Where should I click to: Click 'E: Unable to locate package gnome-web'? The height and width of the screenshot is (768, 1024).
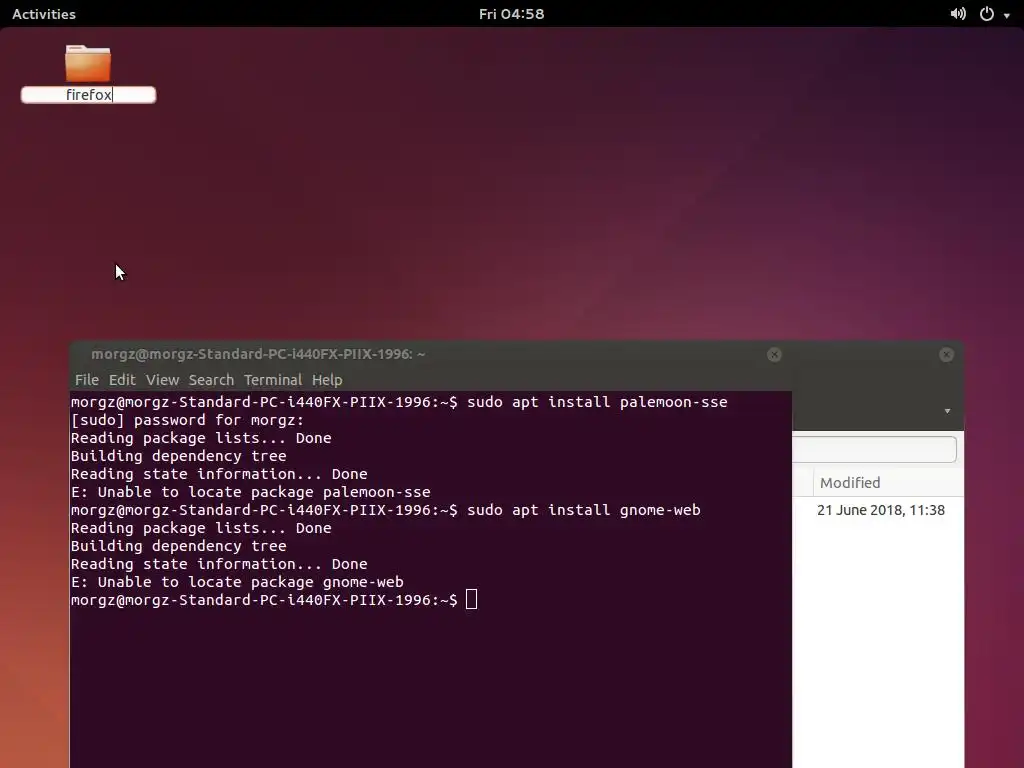[x=237, y=582]
